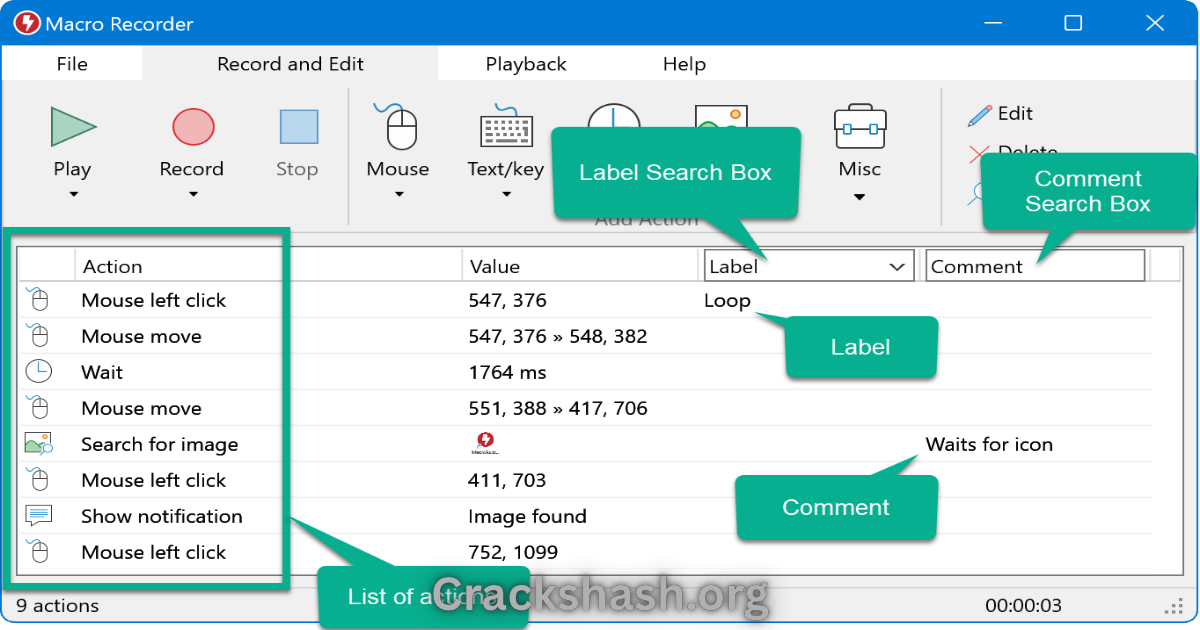
Task: Click the Play button label
Action: 72,169
